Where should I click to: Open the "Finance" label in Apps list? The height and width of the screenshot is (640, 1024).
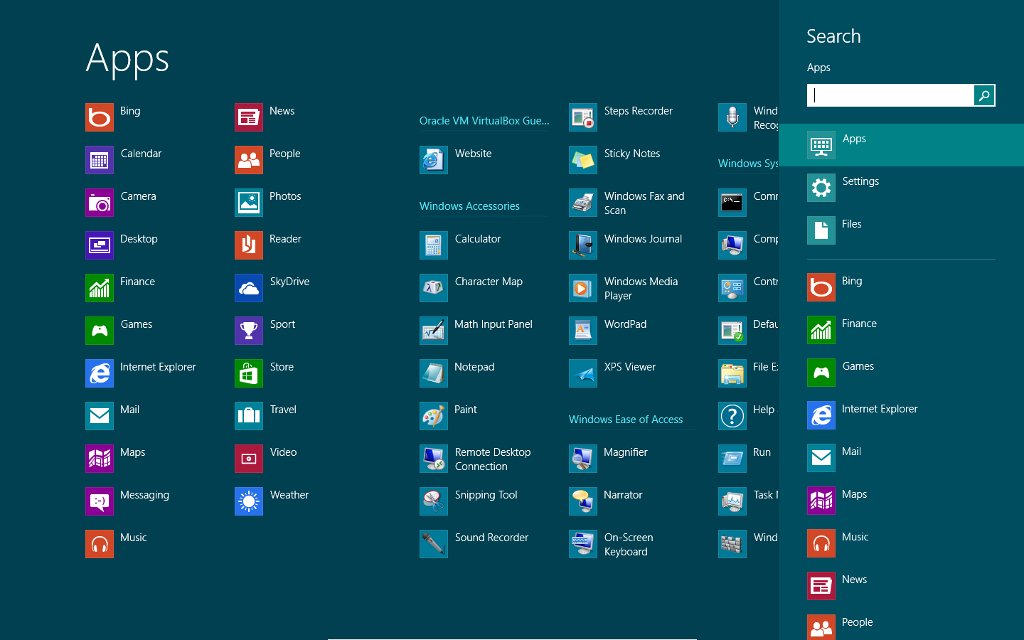[x=138, y=281]
